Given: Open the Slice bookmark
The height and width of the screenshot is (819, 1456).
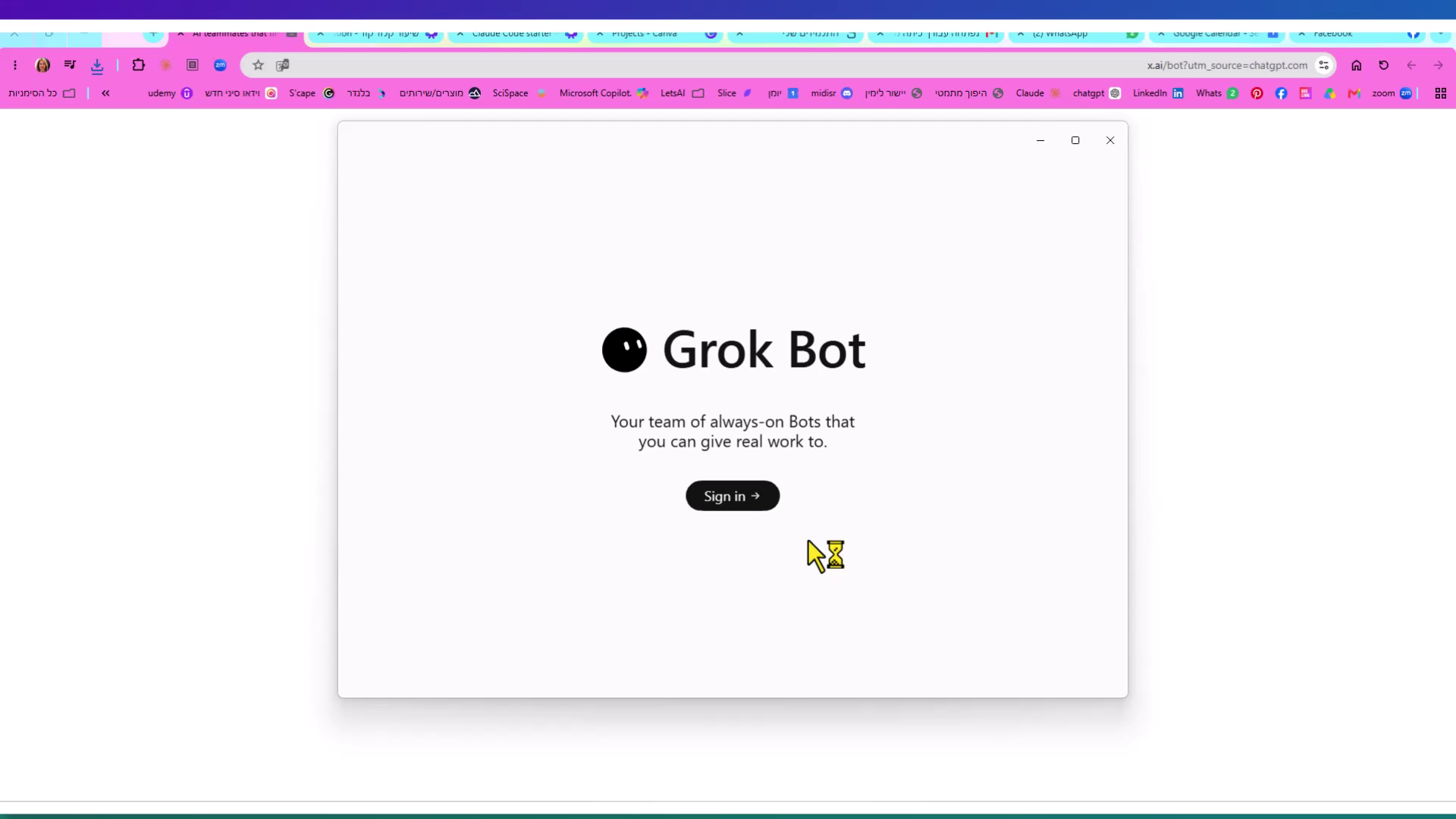Looking at the screenshot, I should click(734, 93).
